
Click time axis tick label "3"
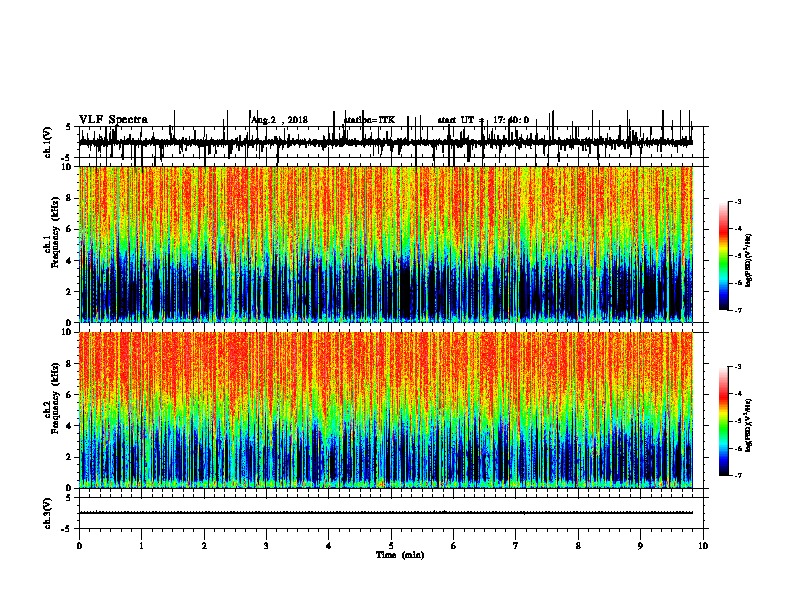[x=266, y=546]
